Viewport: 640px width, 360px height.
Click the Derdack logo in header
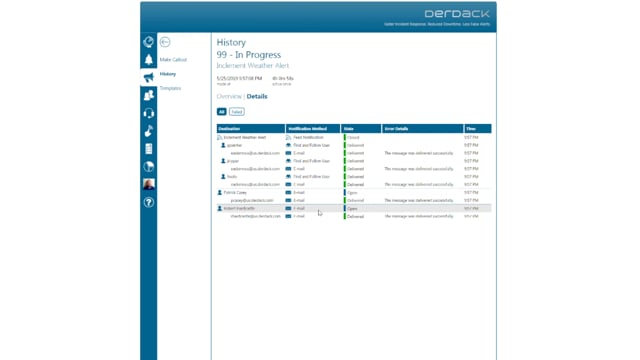(x=457, y=14)
